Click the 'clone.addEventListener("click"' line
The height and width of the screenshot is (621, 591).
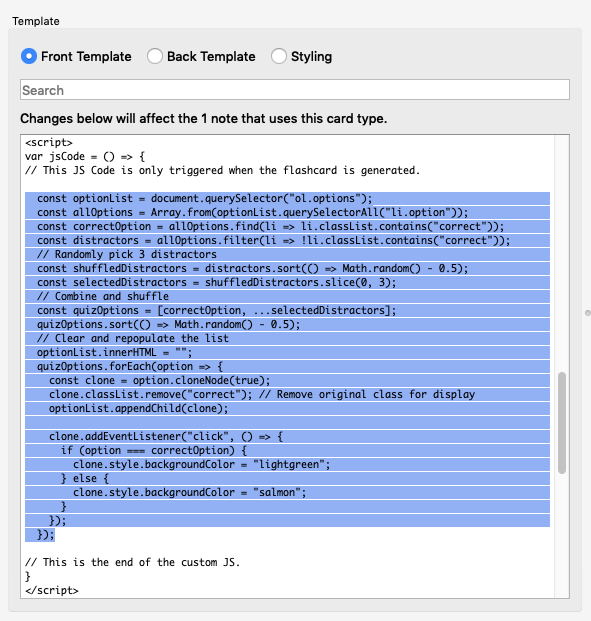(166, 436)
